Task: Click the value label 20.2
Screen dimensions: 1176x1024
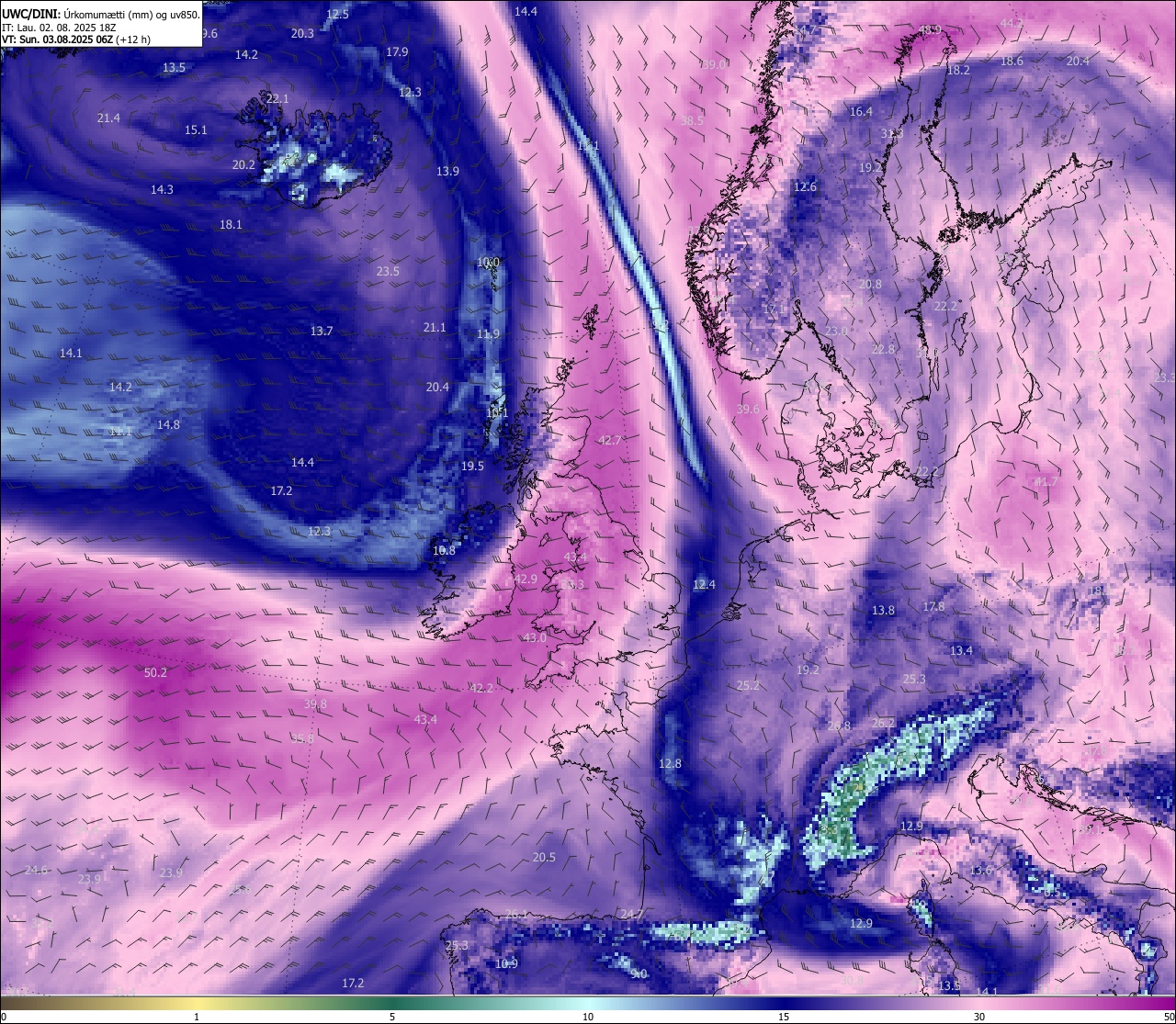Action: pyautogui.click(x=243, y=165)
